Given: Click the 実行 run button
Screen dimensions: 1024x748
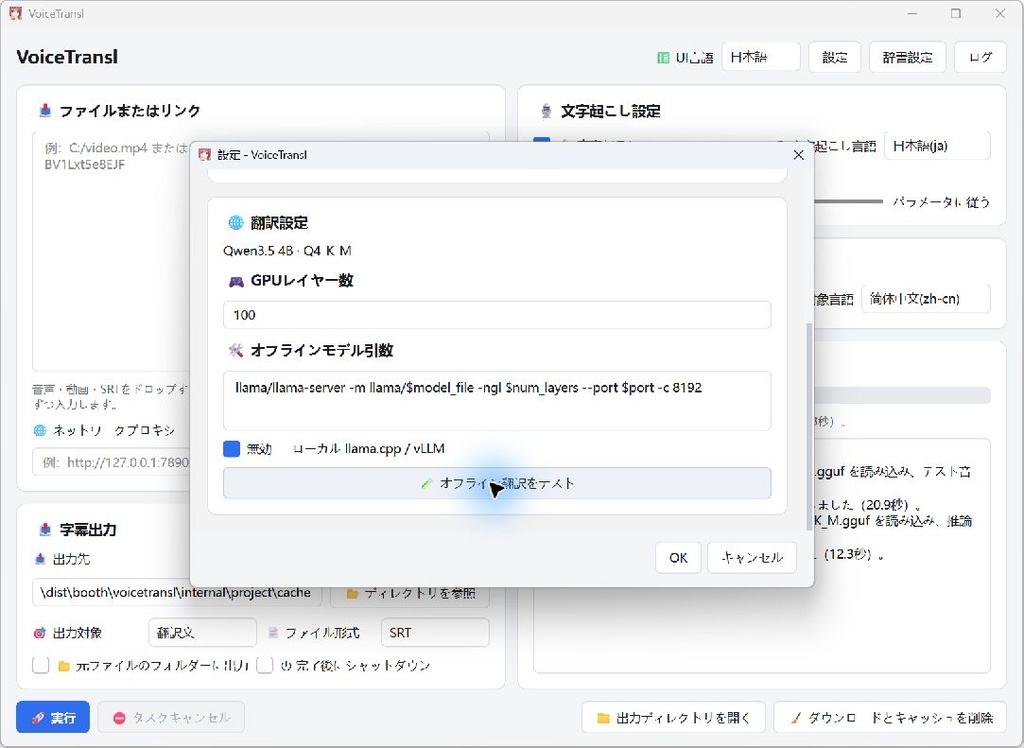Looking at the screenshot, I should (53, 717).
